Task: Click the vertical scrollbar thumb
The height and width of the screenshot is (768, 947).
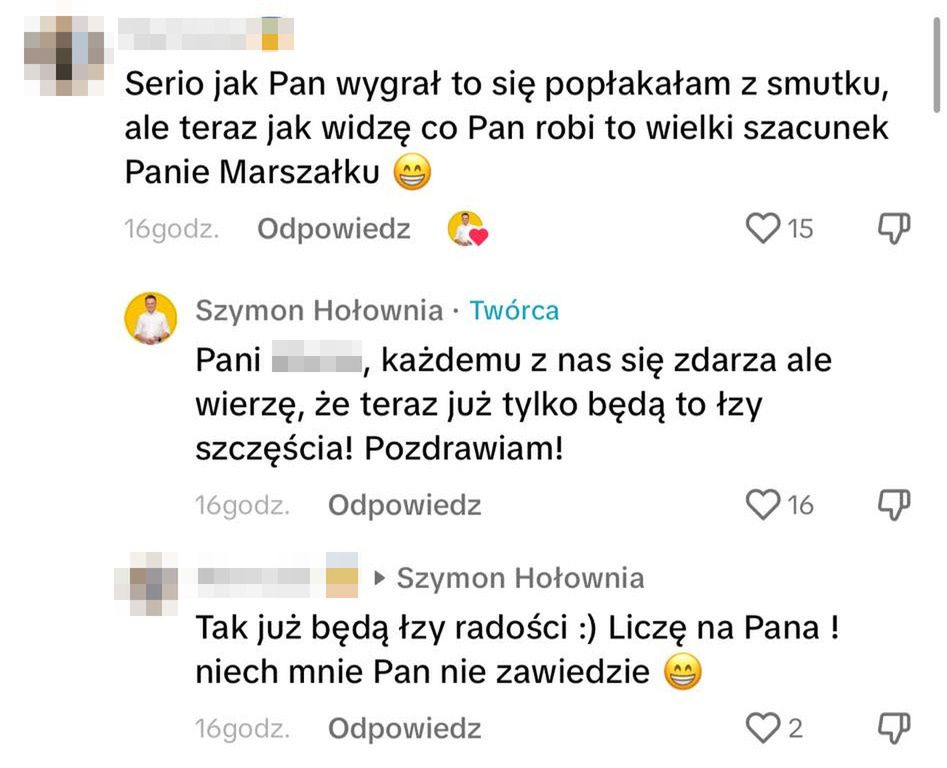Action: [x=936, y=63]
